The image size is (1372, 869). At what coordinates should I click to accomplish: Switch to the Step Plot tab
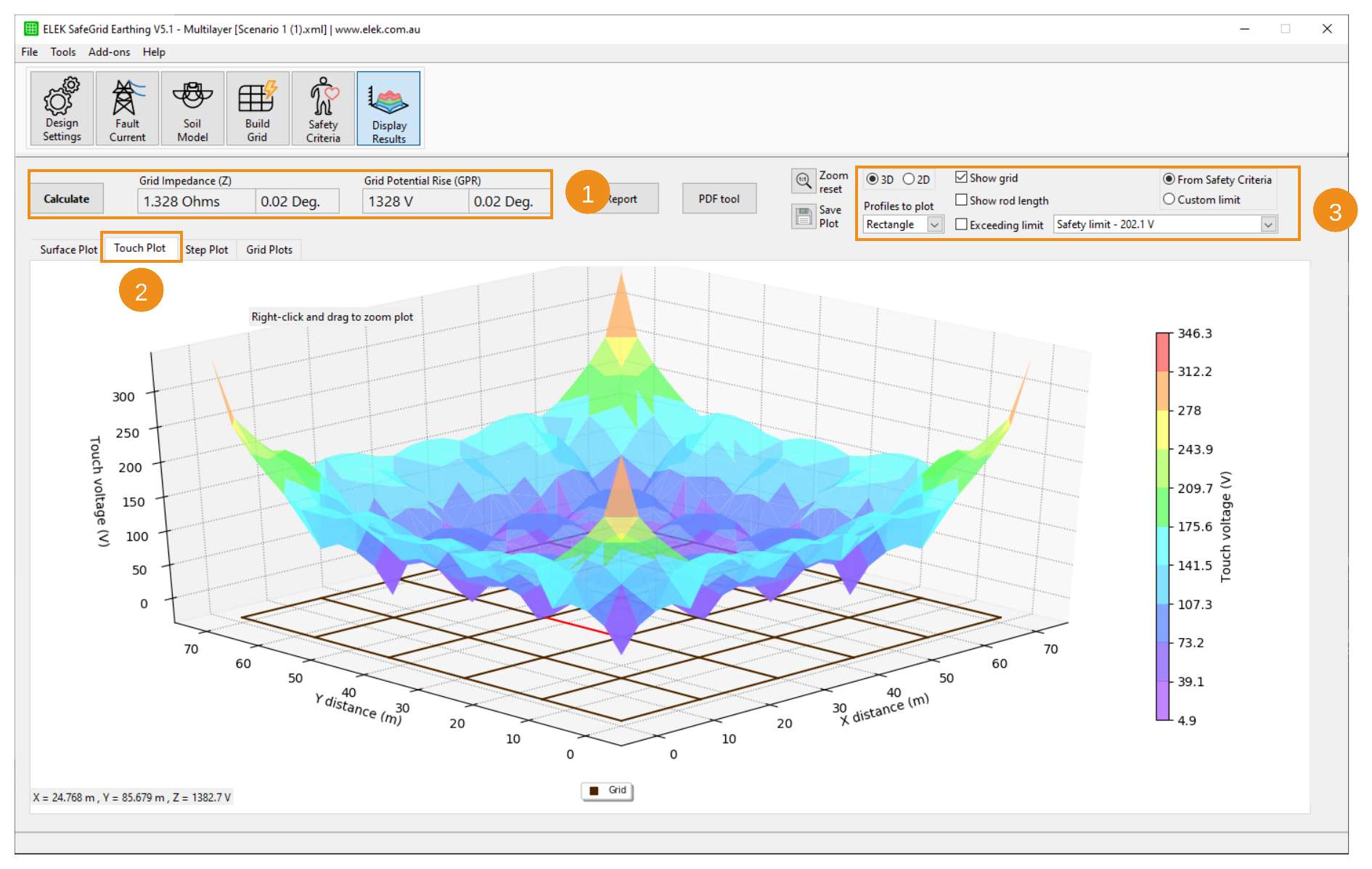207,249
